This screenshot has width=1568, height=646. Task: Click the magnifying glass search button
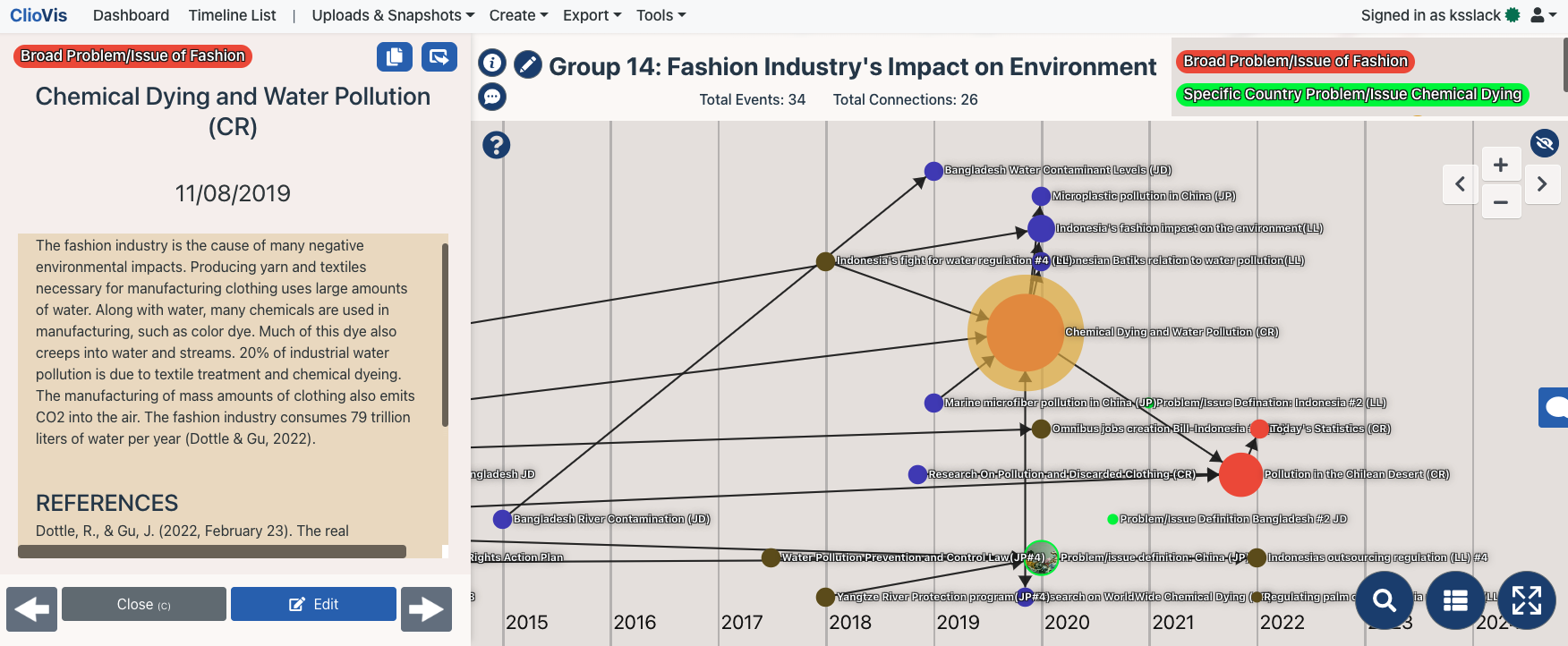(x=1385, y=600)
